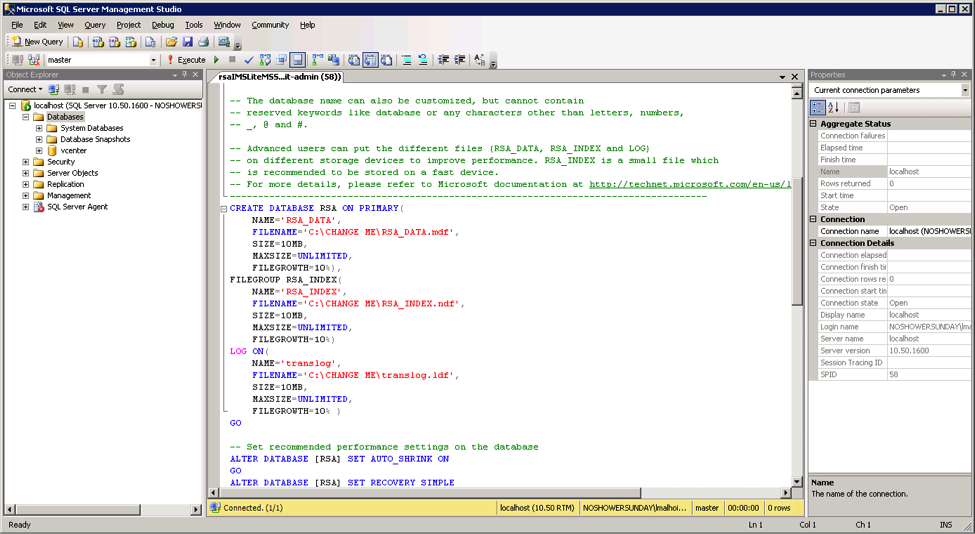Expand the vcenter database
975x534 pixels.
coord(39,150)
